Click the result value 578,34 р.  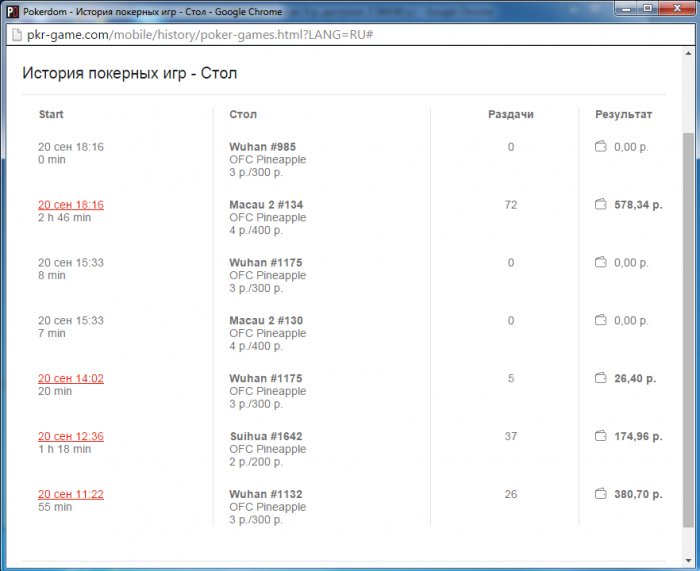[x=638, y=205]
